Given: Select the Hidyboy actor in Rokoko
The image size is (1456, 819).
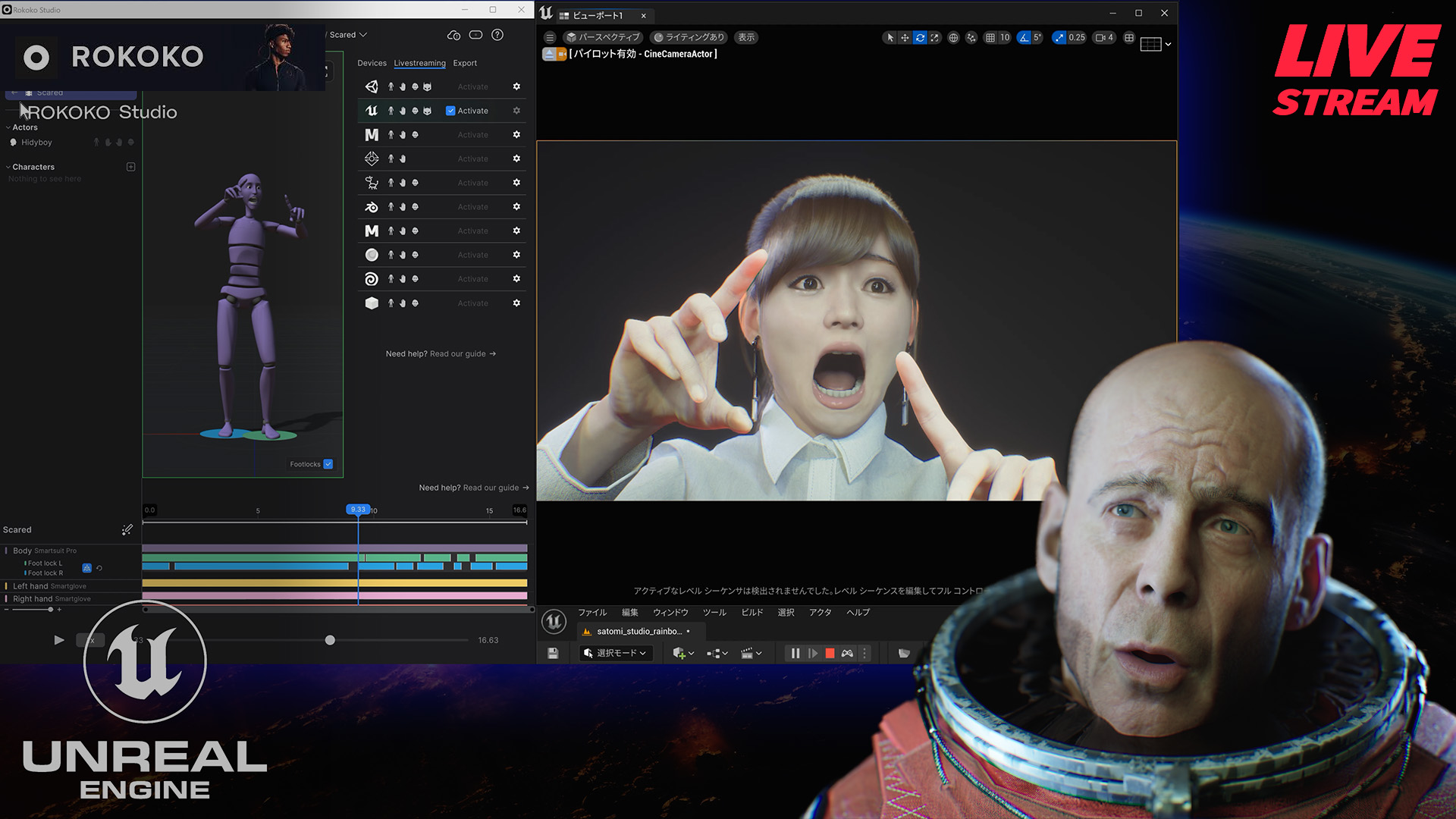Looking at the screenshot, I should tap(36, 143).
